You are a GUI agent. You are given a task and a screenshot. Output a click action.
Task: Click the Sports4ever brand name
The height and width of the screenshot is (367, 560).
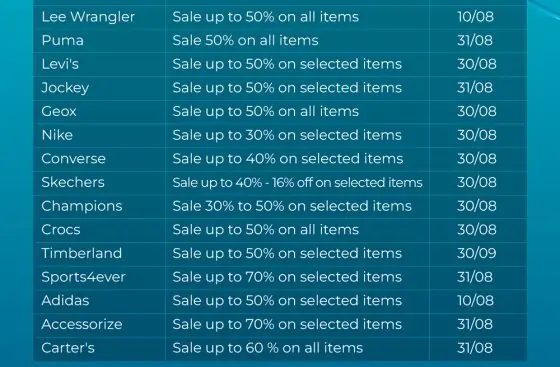[83, 277]
